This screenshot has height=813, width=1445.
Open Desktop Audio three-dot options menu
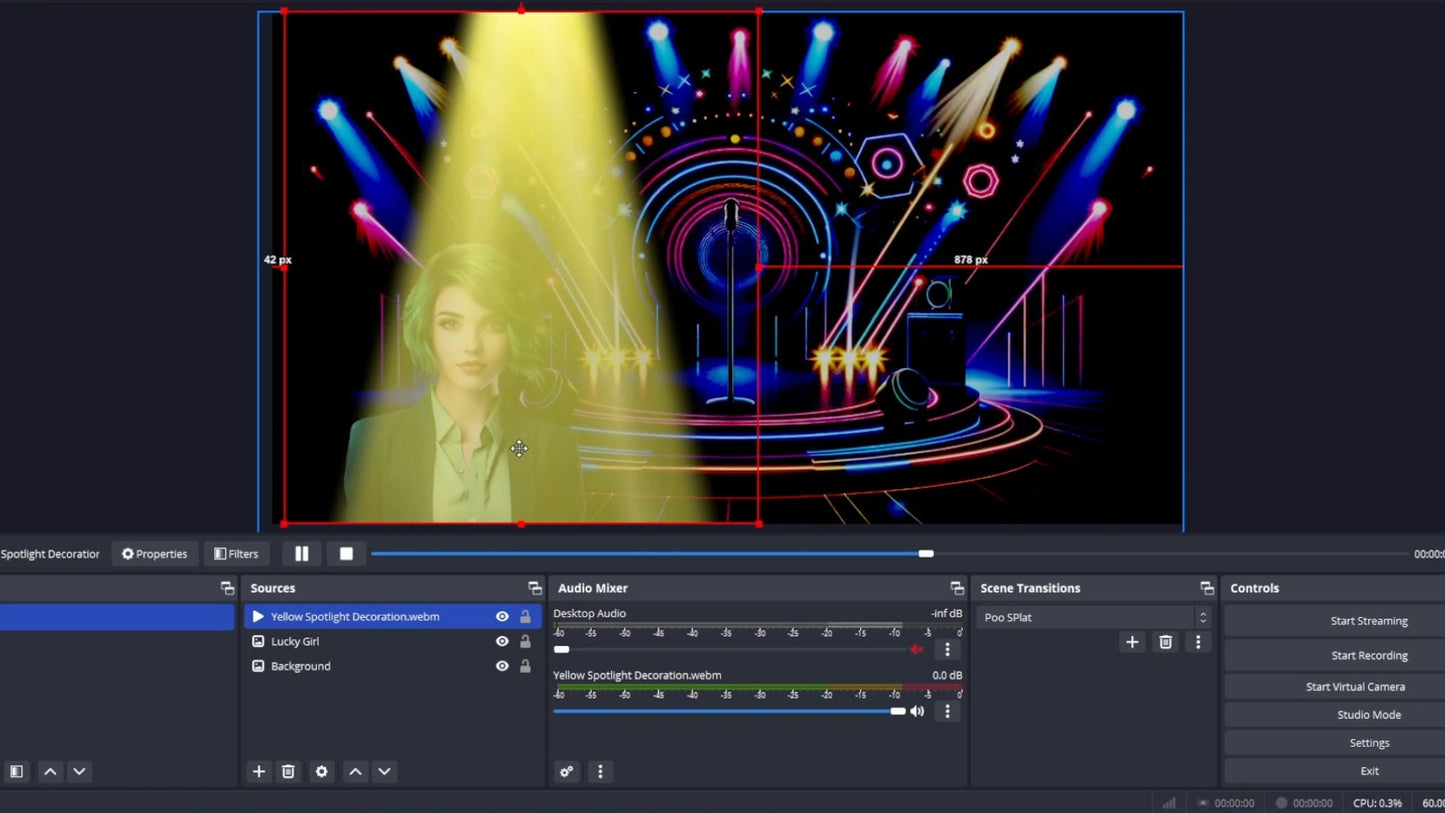pyautogui.click(x=947, y=650)
